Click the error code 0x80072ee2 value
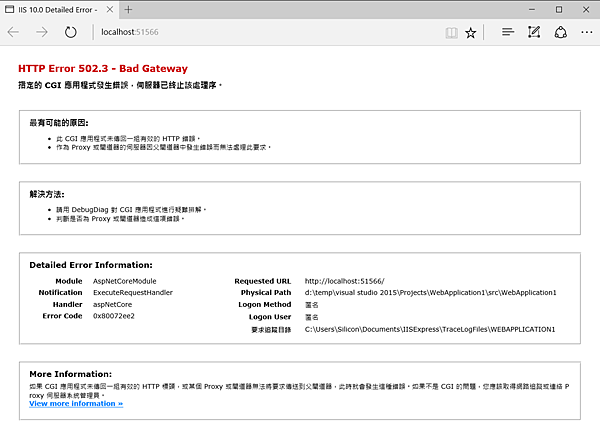This screenshot has width=600, height=436. 114,316
